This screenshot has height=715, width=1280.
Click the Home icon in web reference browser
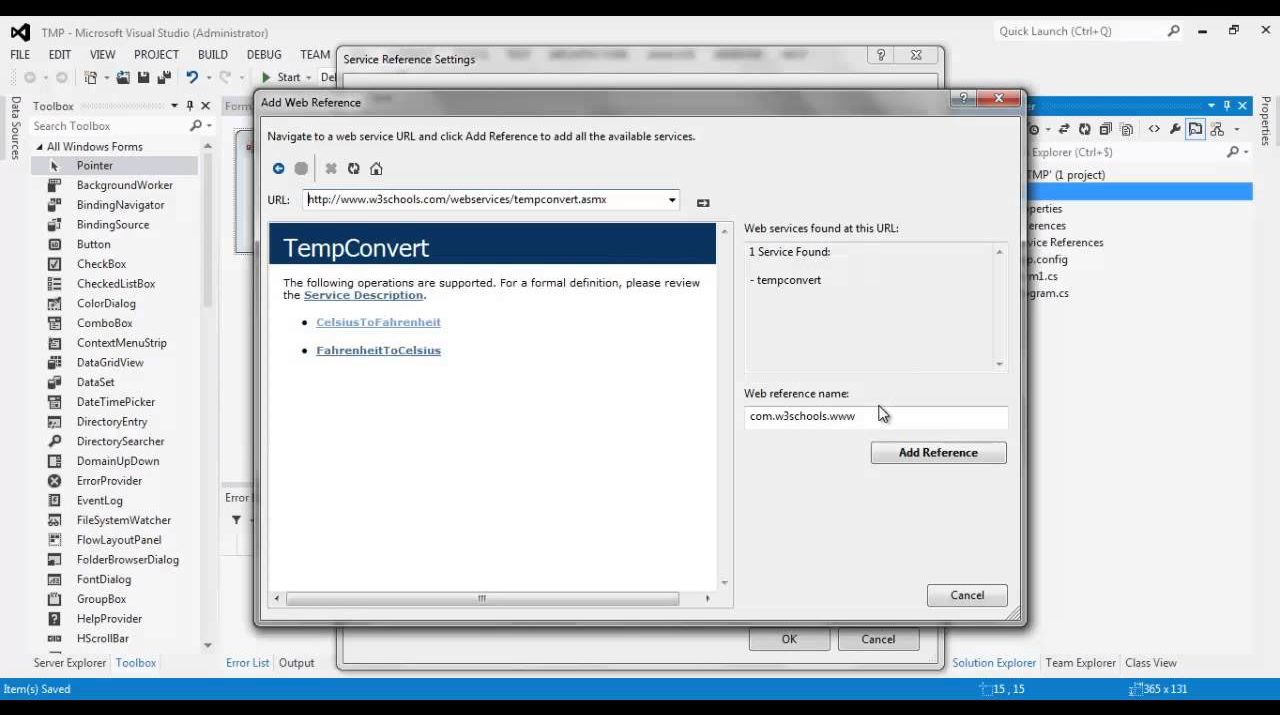coord(376,169)
